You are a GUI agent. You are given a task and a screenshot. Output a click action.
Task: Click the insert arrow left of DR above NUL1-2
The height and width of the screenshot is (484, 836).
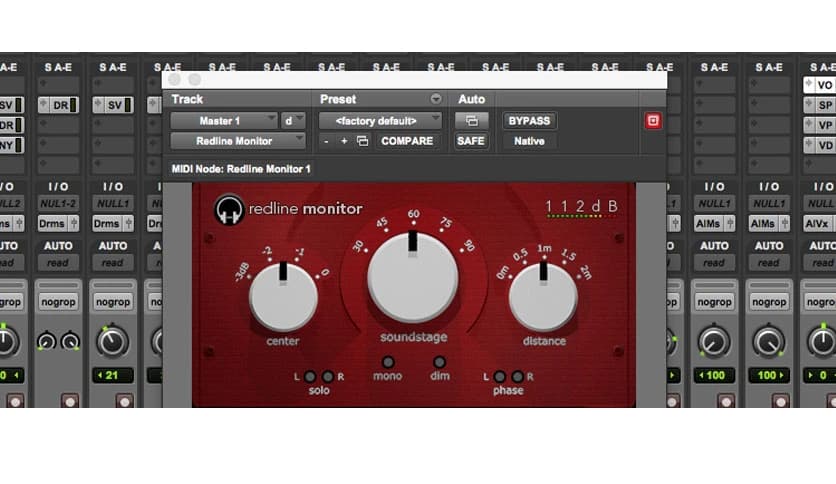coord(43,104)
